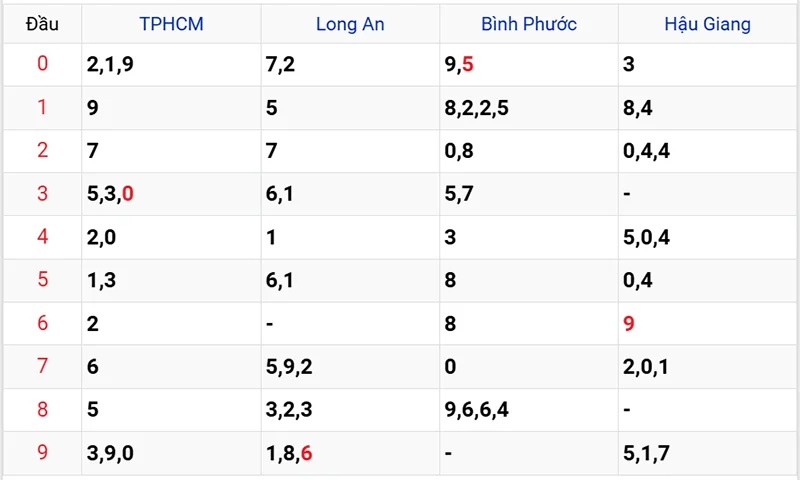The image size is (800, 480).
Task: Open the TPHCM column header link
Action: pos(171,24)
